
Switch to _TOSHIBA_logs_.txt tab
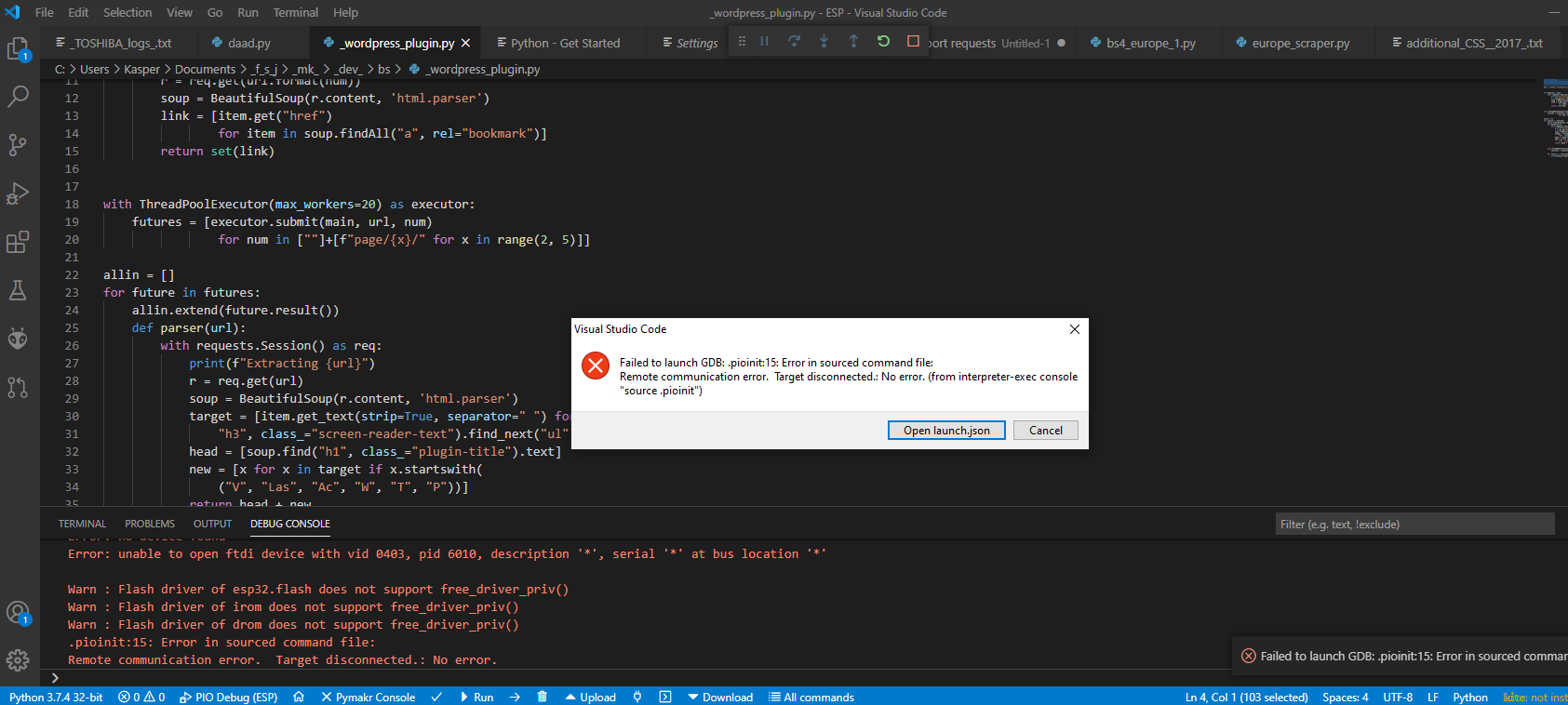pos(118,43)
